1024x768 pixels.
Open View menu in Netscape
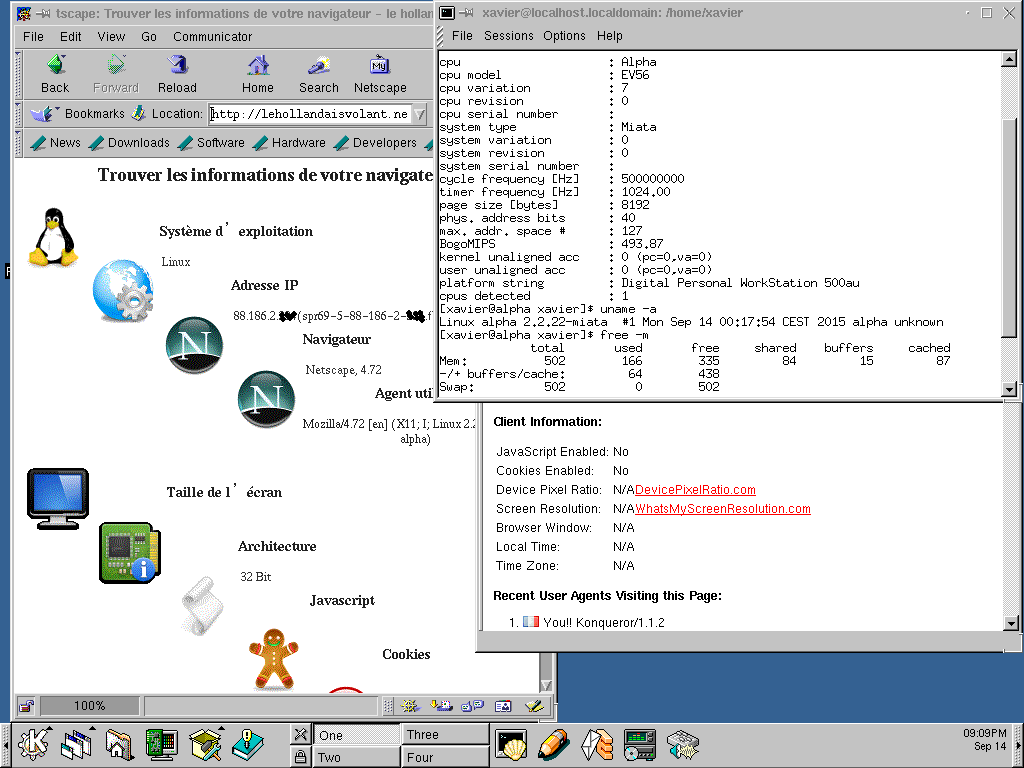click(x=111, y=37)
